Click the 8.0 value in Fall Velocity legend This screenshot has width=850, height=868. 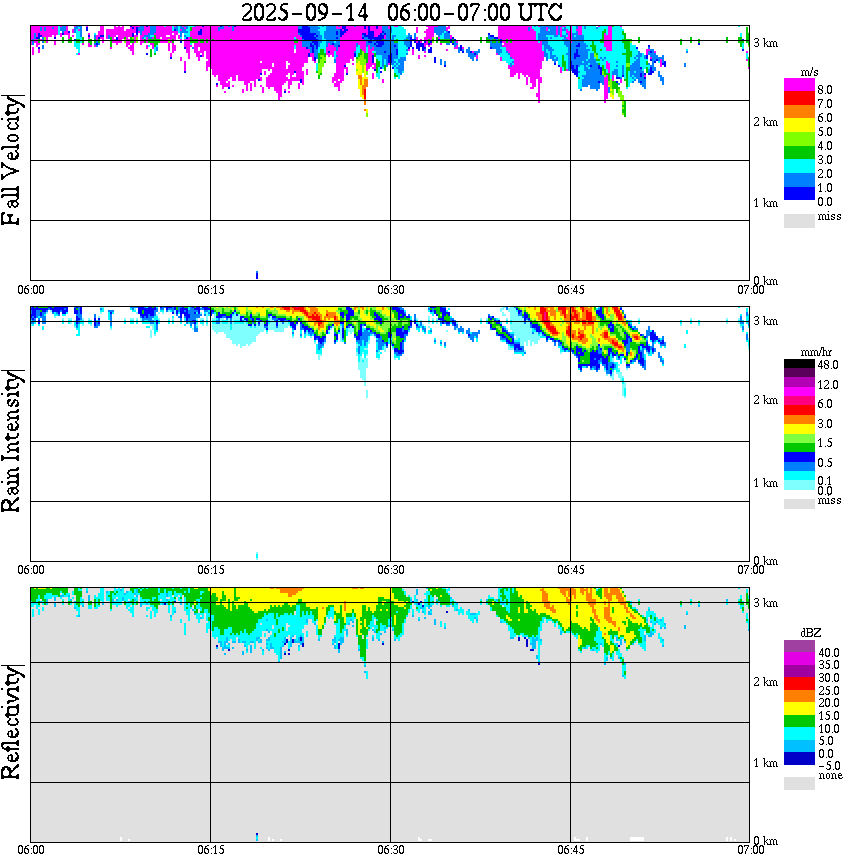[x=825, y=90]
